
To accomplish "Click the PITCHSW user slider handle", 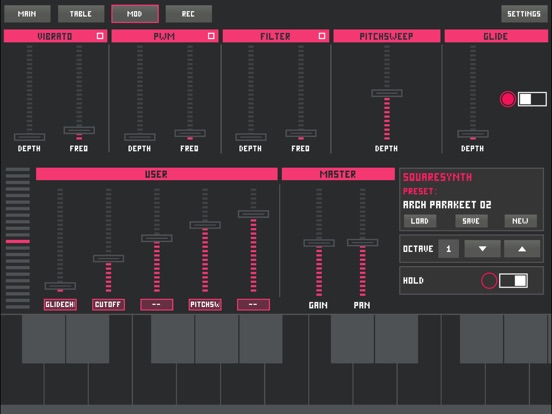I will click(x=205, y=225).
